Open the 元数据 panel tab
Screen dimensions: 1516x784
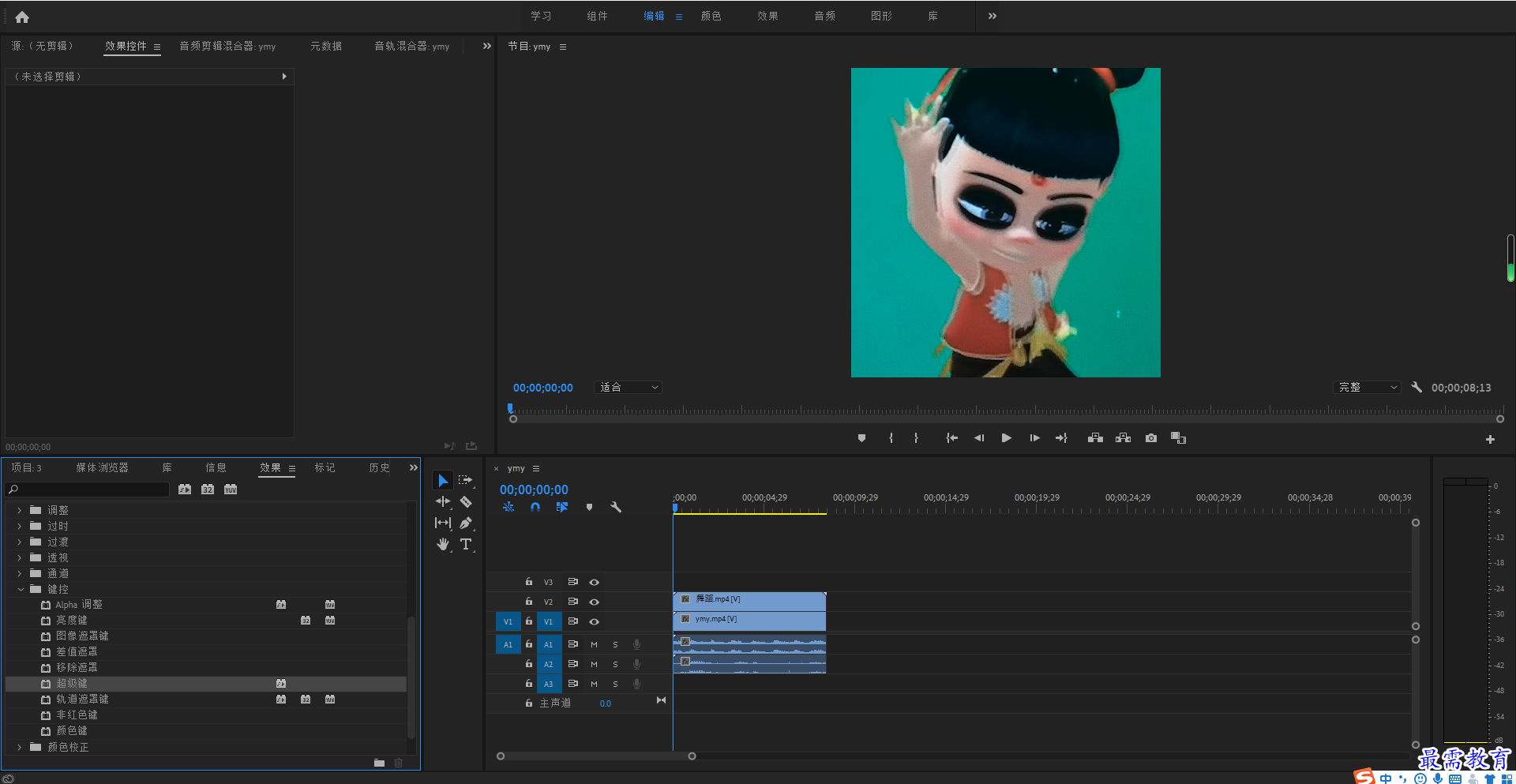pyautogui.click(x=326, y=47)
